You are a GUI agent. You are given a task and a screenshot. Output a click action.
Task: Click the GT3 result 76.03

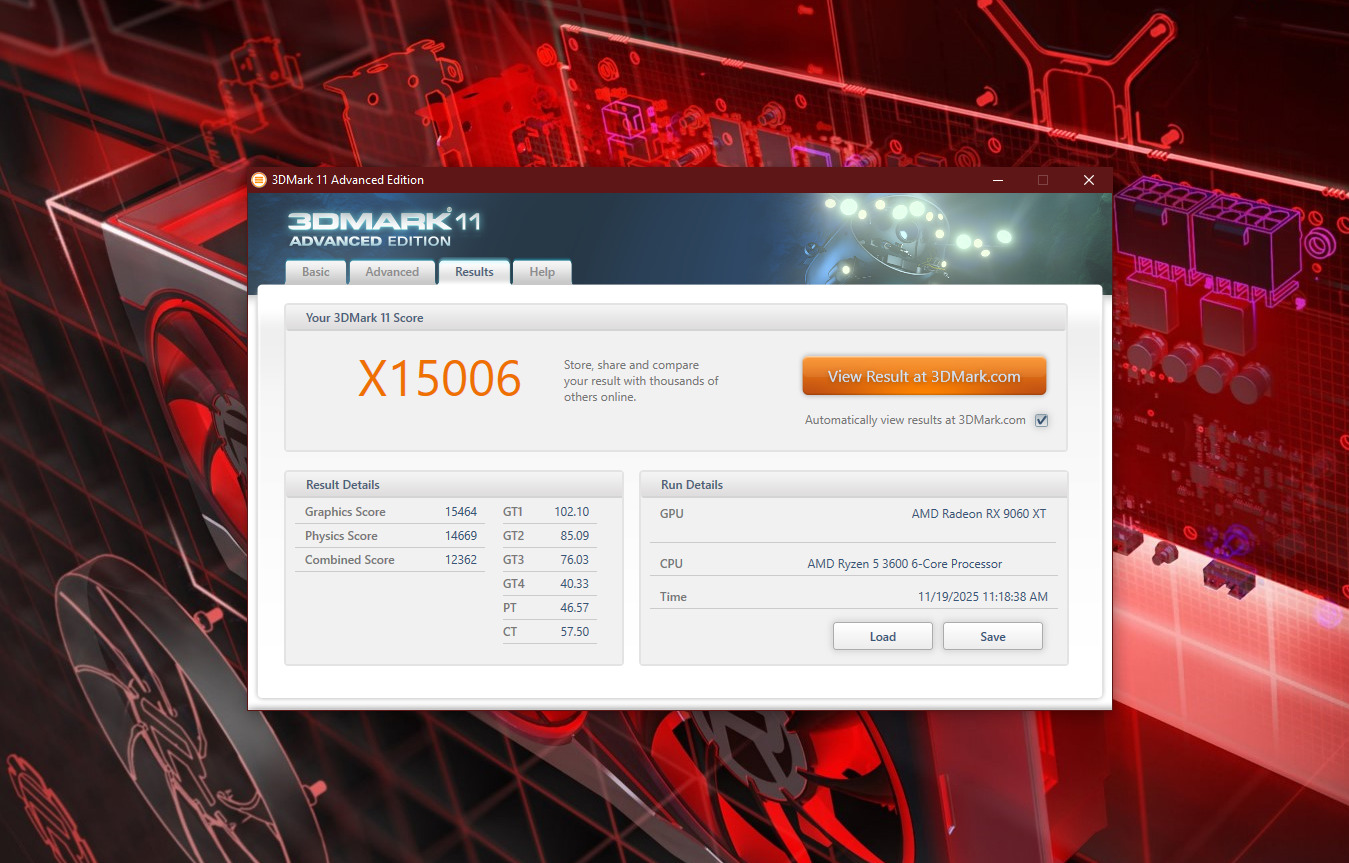click(575, 560)
